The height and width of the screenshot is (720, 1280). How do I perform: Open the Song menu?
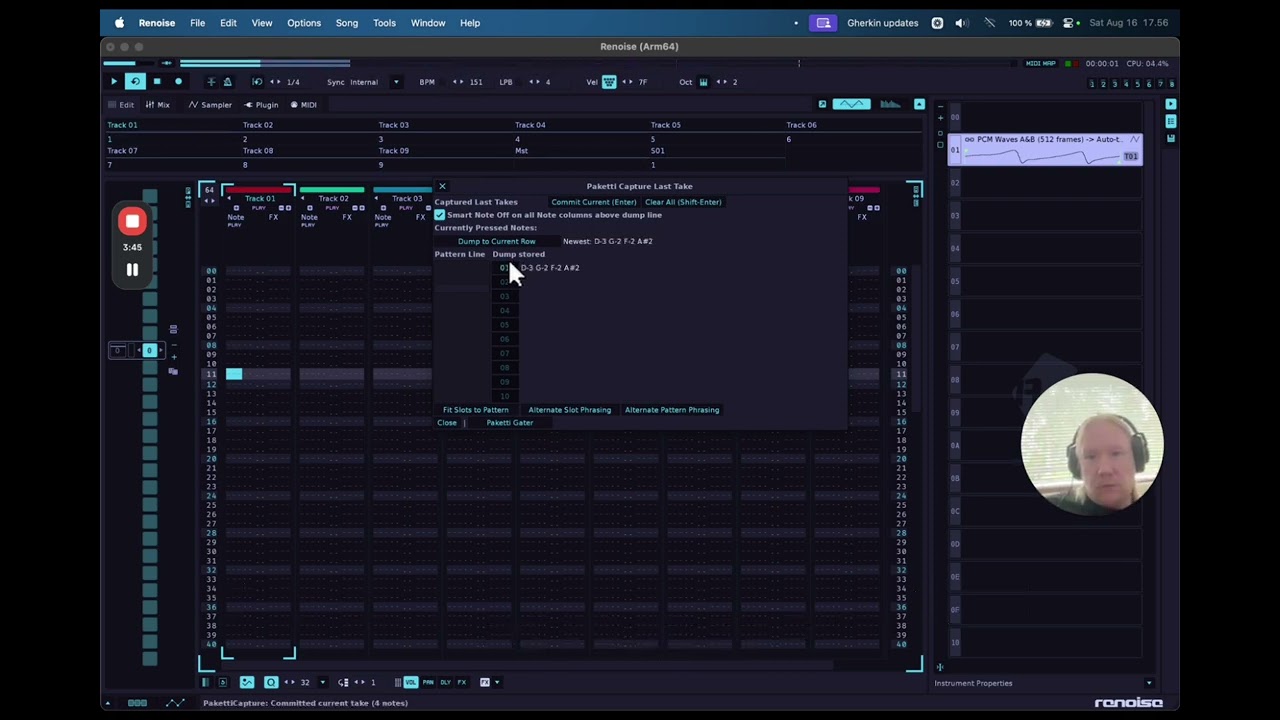347,23
